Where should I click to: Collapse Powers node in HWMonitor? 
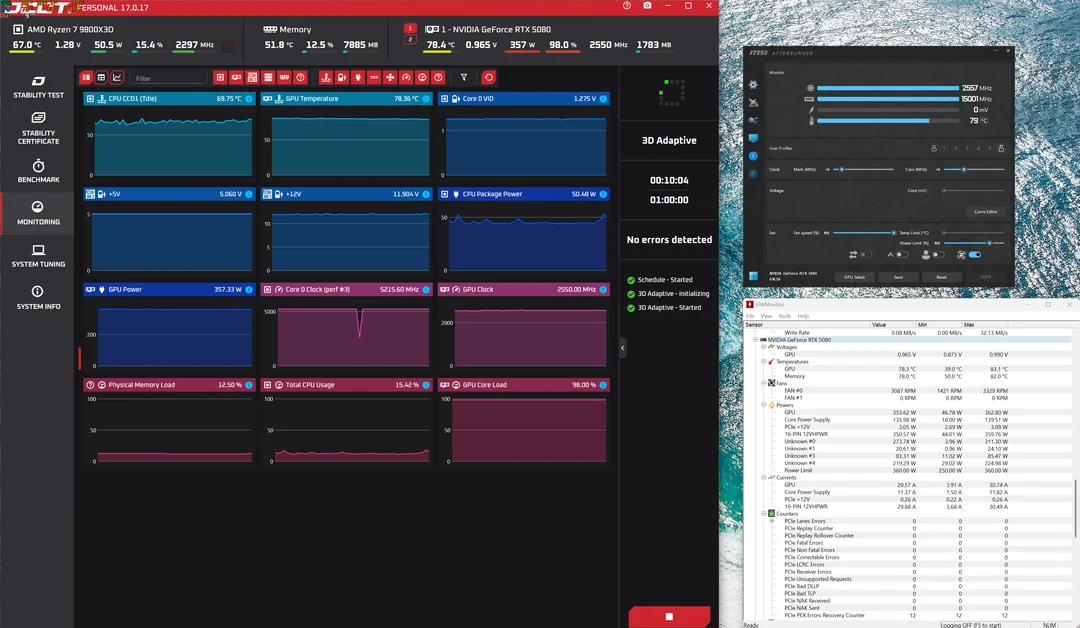(x=763, y=405)
